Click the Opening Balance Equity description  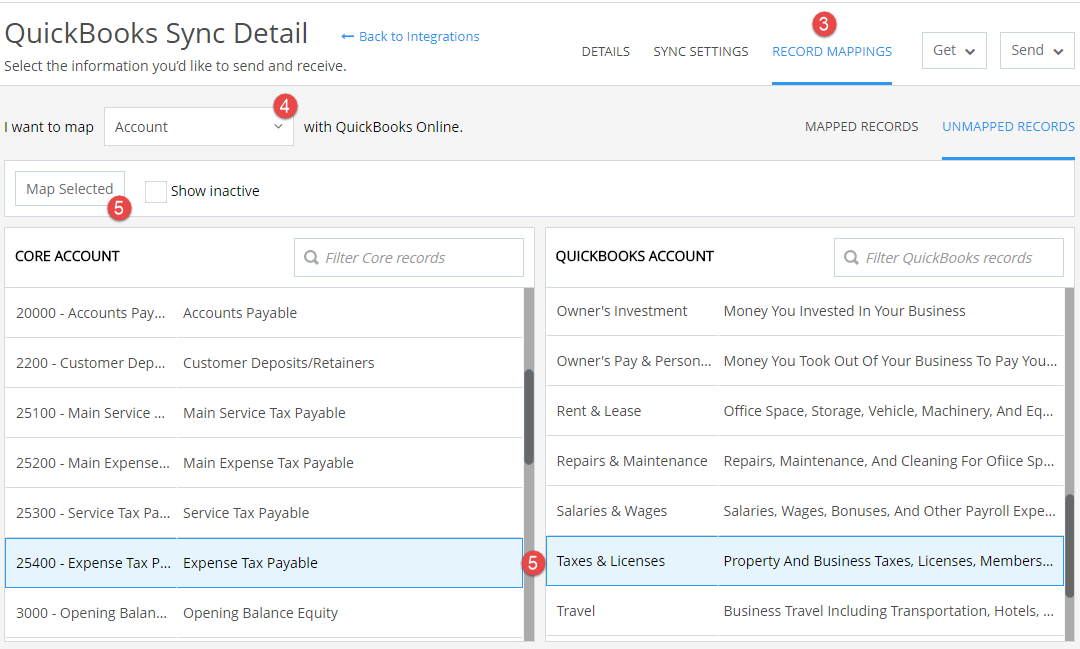point(260,613)
